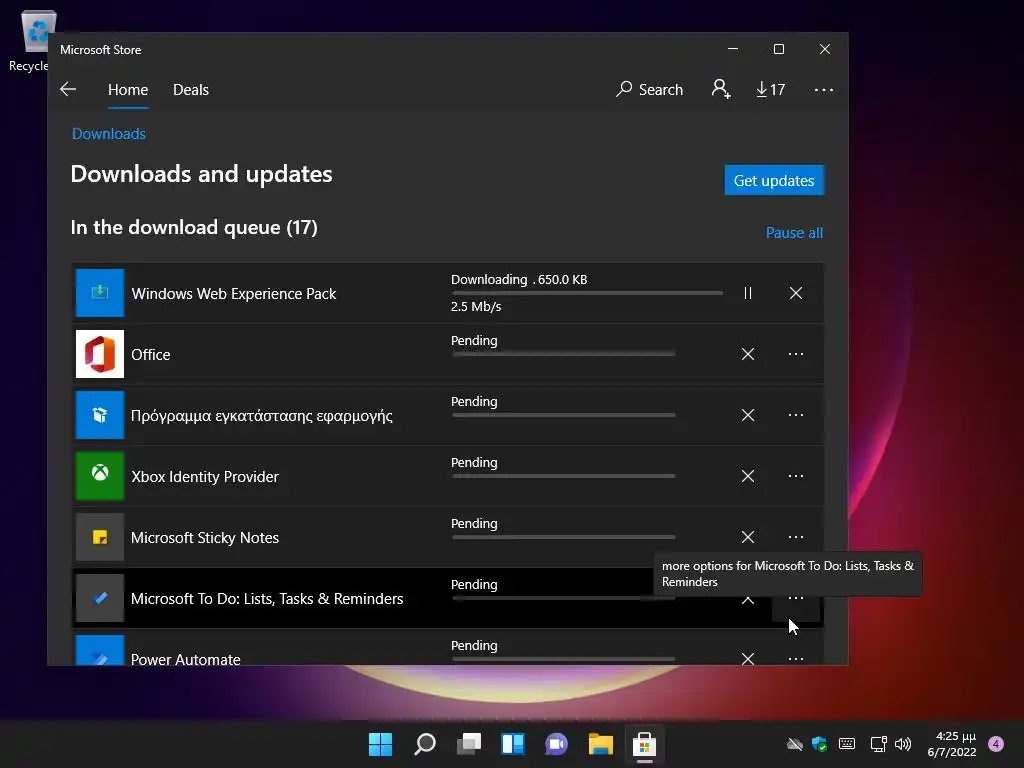Viewport: 1024px width, 768px height.
Task: Click Windows Web Experience Pack app icon
Action: tap(100, 293)
